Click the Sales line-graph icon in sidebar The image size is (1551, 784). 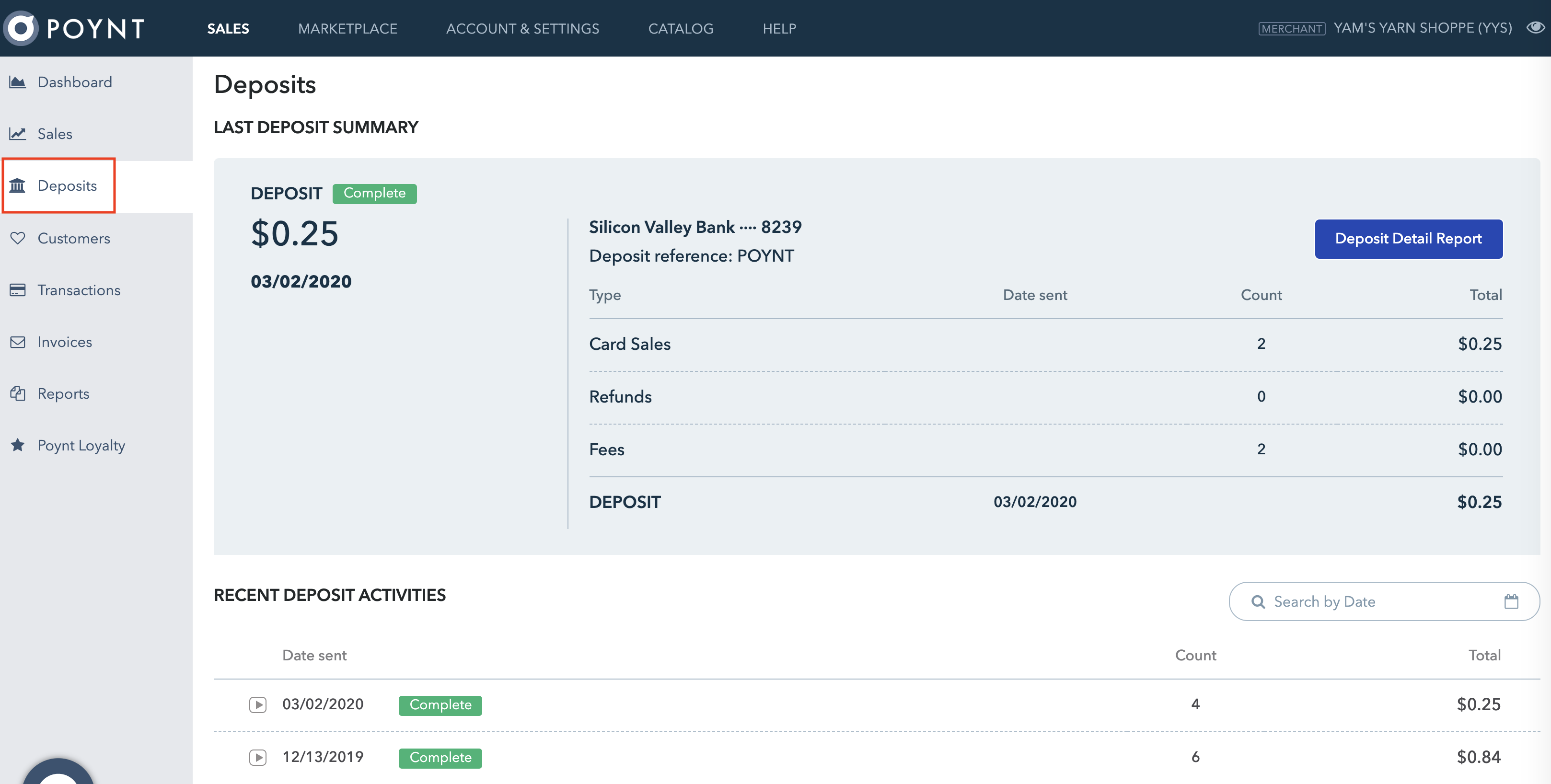17,134
